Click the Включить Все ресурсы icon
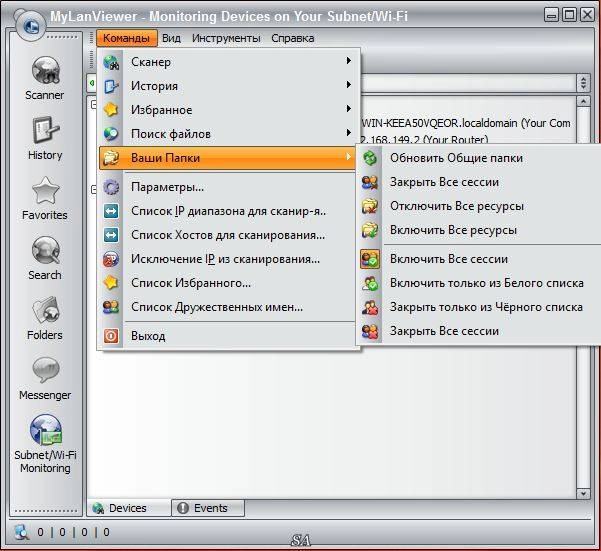 click(370, 230)
